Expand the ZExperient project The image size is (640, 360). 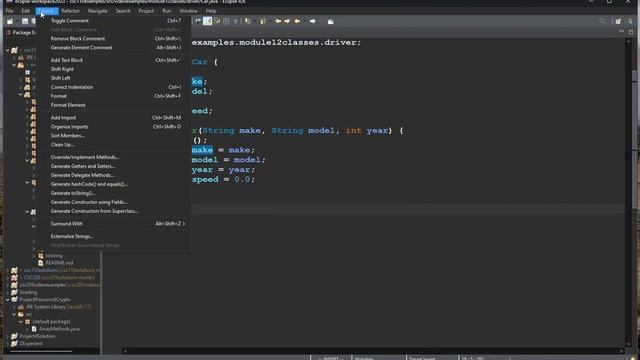pyautogui.click(x=7, y=344)
